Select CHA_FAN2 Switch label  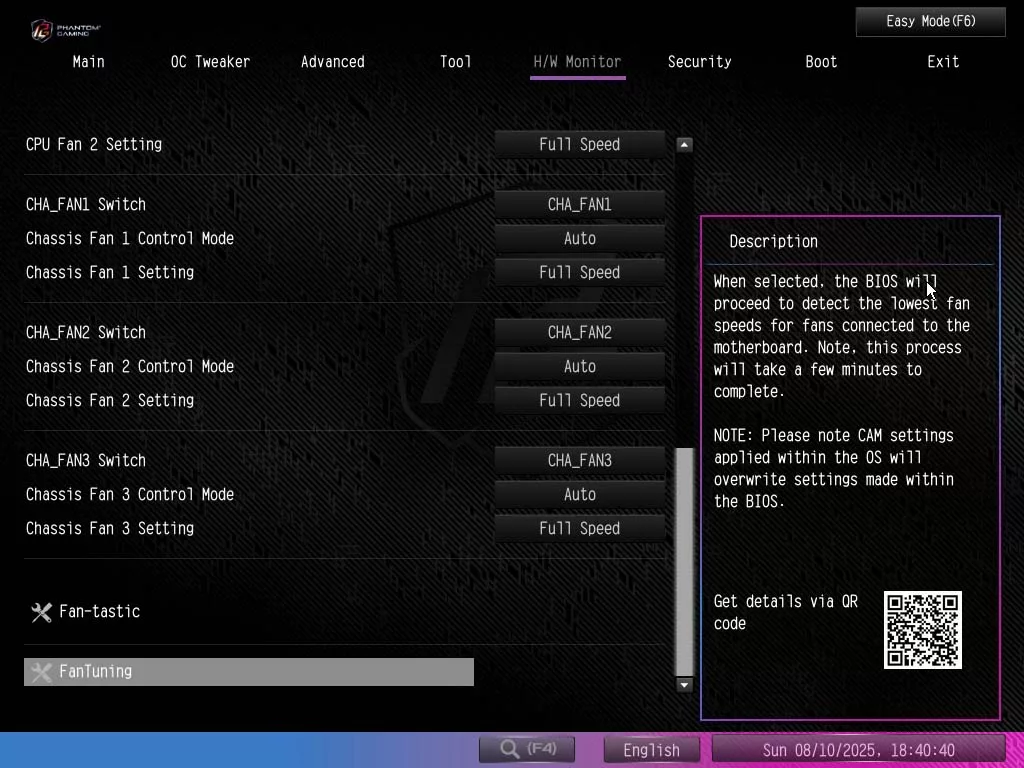(86, 332)
